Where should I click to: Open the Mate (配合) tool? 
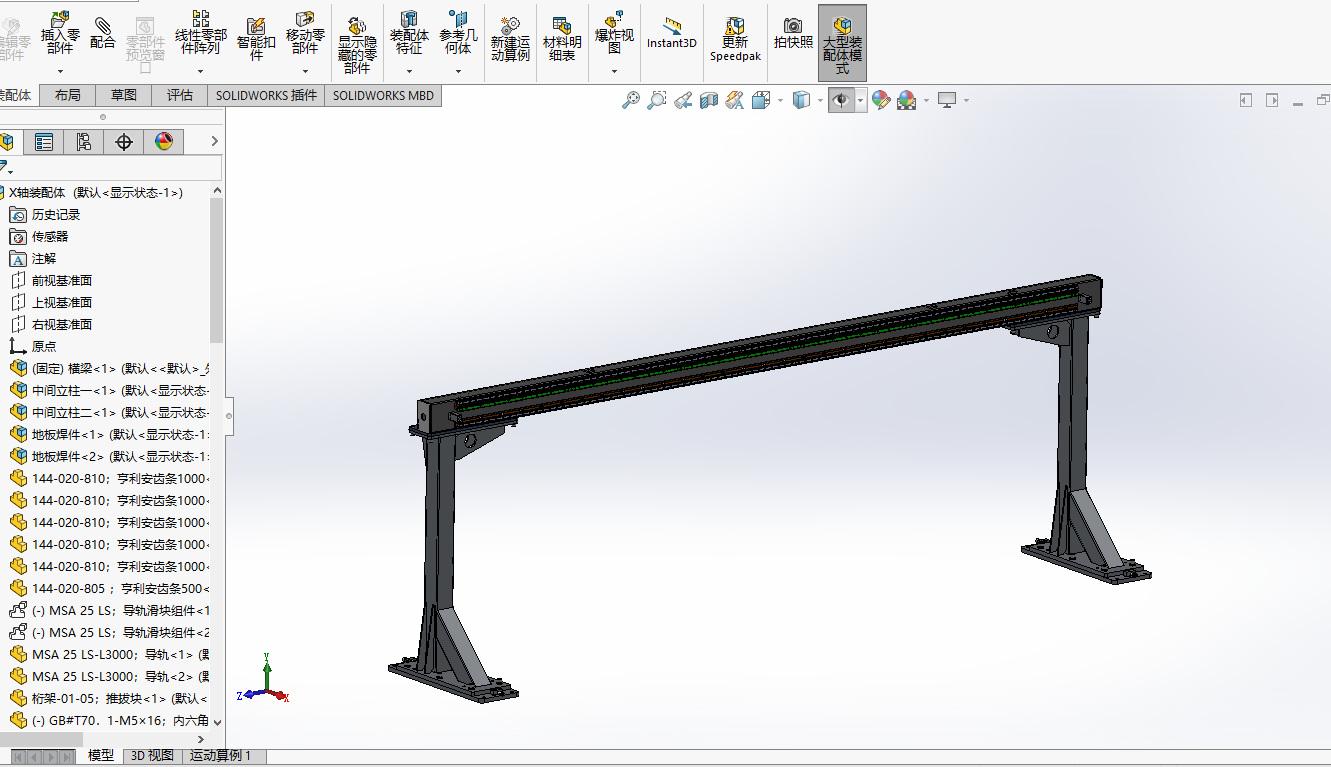[102, 32]
